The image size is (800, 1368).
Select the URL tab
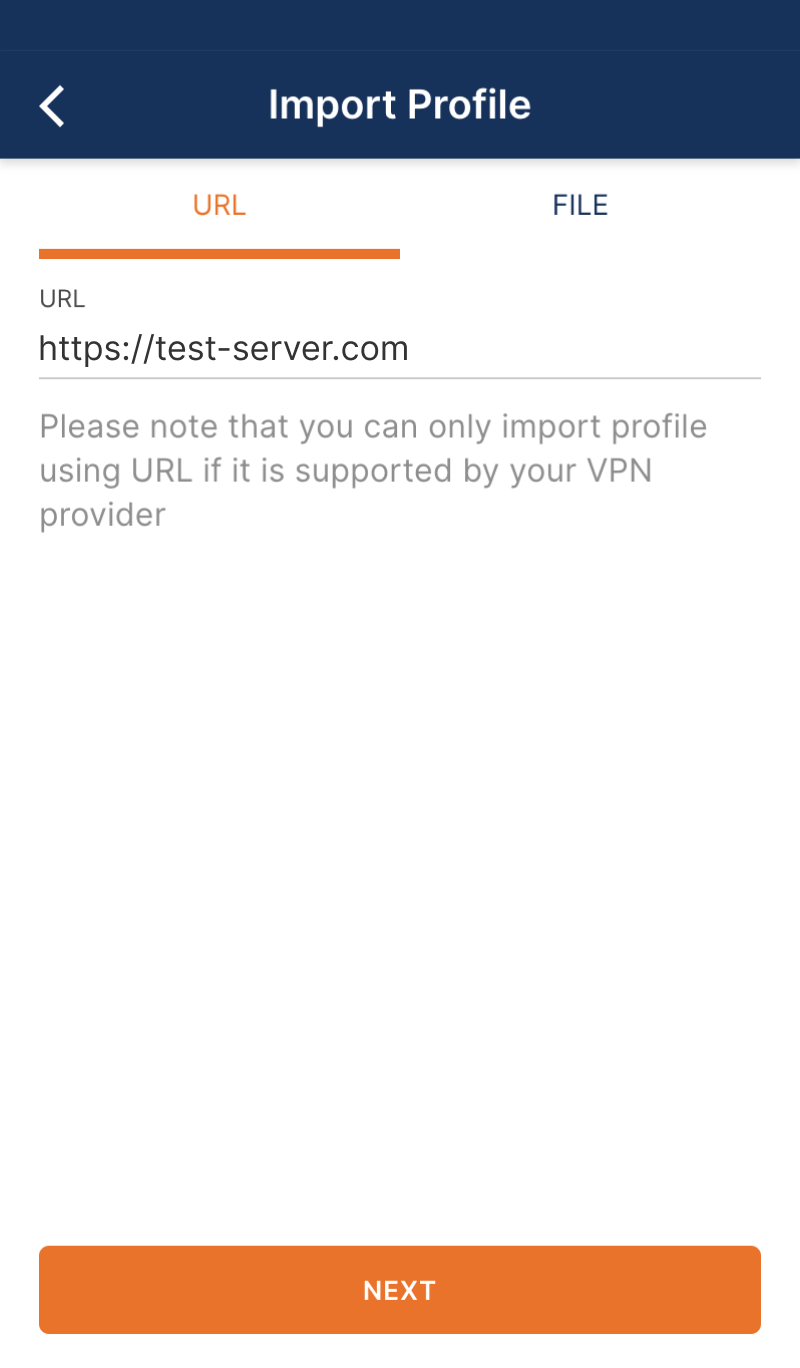tap(219, 205)
